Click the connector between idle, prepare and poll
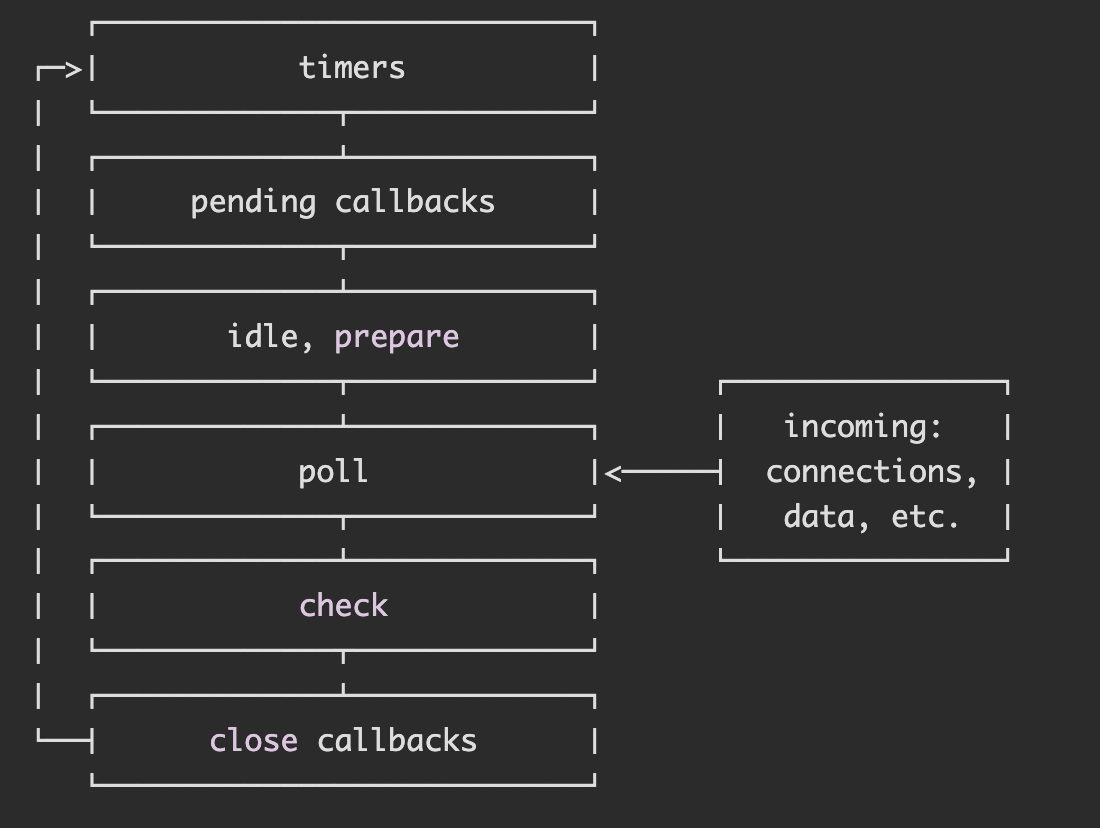 tap(344, 403)
